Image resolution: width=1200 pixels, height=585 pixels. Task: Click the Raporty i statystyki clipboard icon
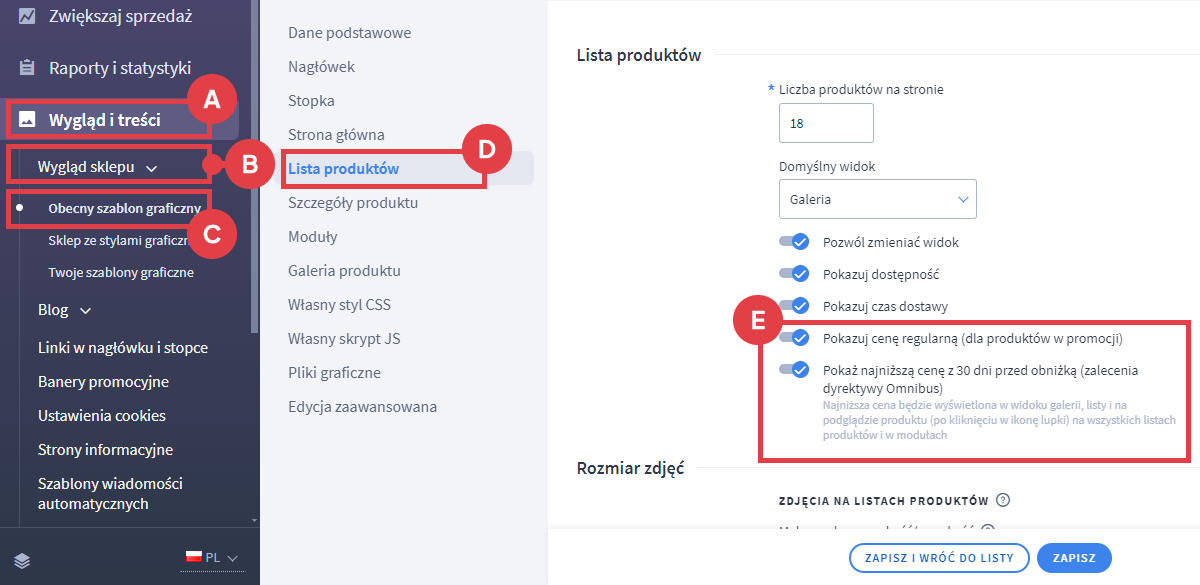[x=27, y=68]
